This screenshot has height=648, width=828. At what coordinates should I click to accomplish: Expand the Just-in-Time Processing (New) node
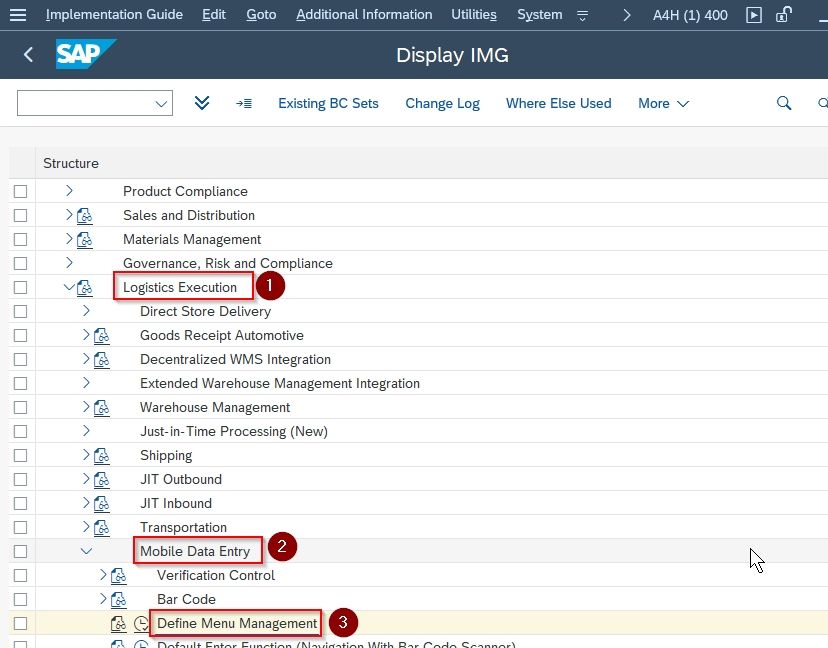(x=86, y=430)
